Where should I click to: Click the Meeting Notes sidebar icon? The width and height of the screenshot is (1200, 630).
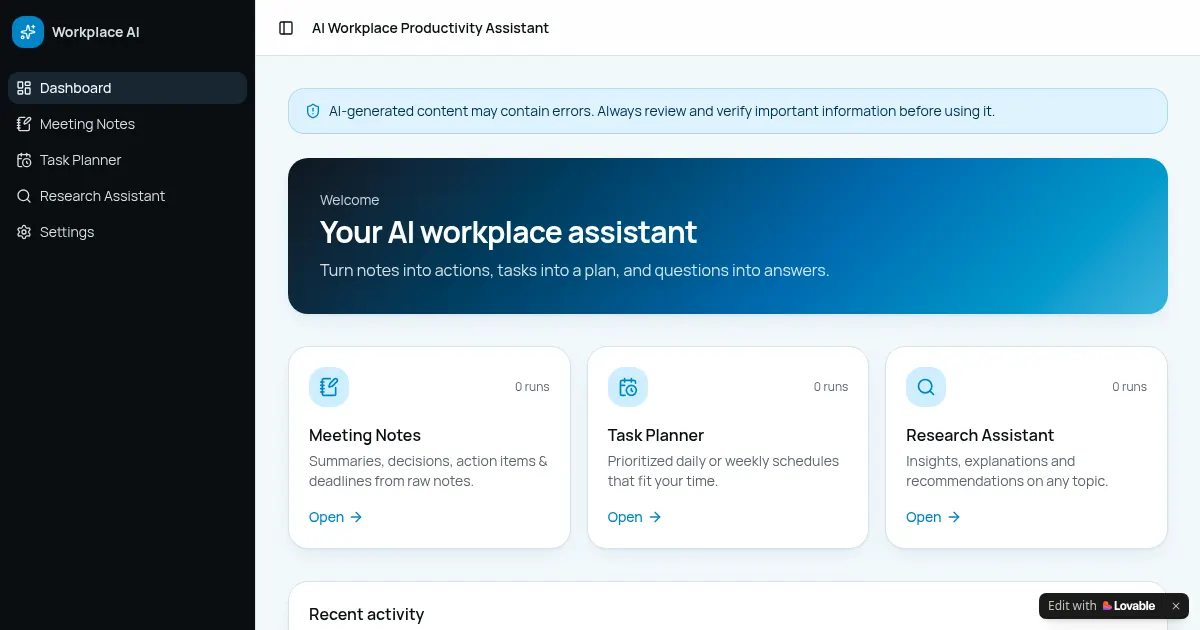point(24,124)
